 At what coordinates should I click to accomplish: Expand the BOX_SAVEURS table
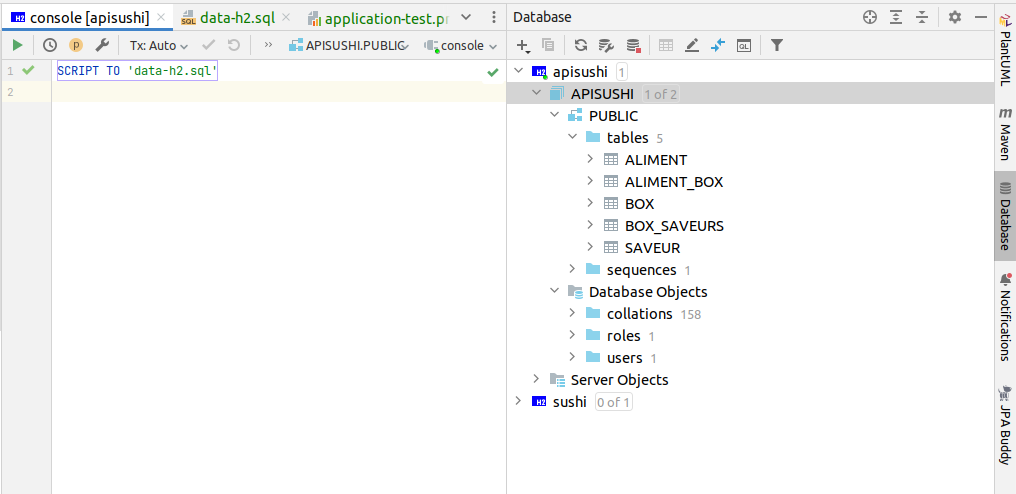[x=590, y=226]
